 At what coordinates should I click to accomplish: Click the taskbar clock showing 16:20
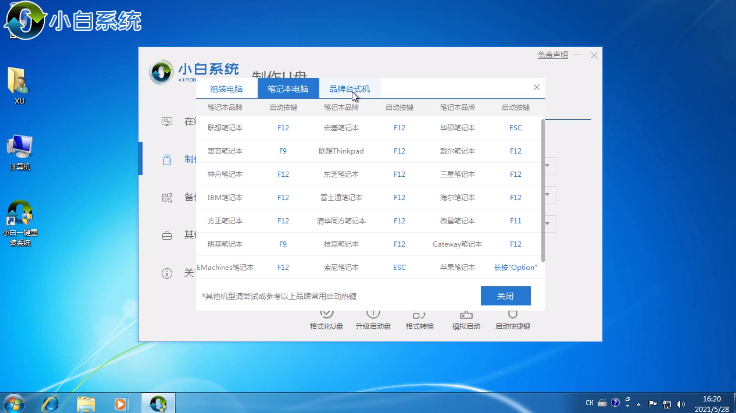pyautogui.click(x=711, y=402)
